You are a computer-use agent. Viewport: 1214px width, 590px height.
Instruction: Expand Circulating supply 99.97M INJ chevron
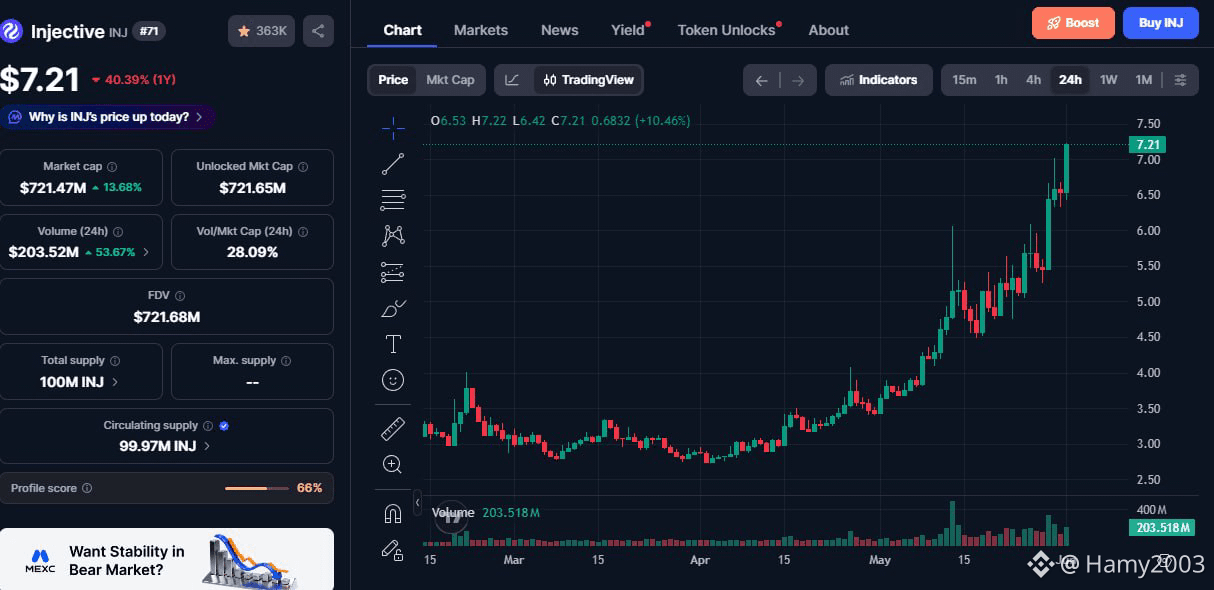point(207,446)
